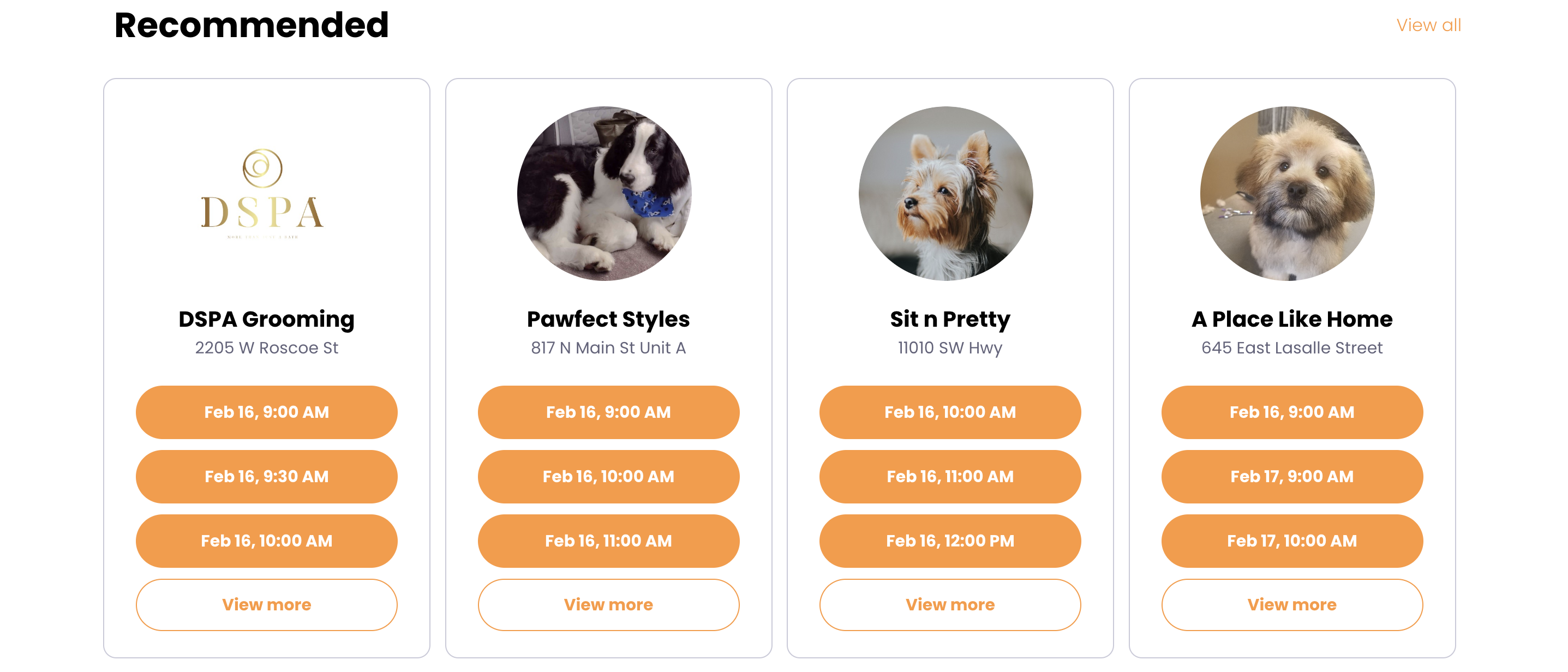Book Pawfect Styles Feb 16, 9:00 AM slot
Viewport: 1568px width, 672px height.
[608, 412]
